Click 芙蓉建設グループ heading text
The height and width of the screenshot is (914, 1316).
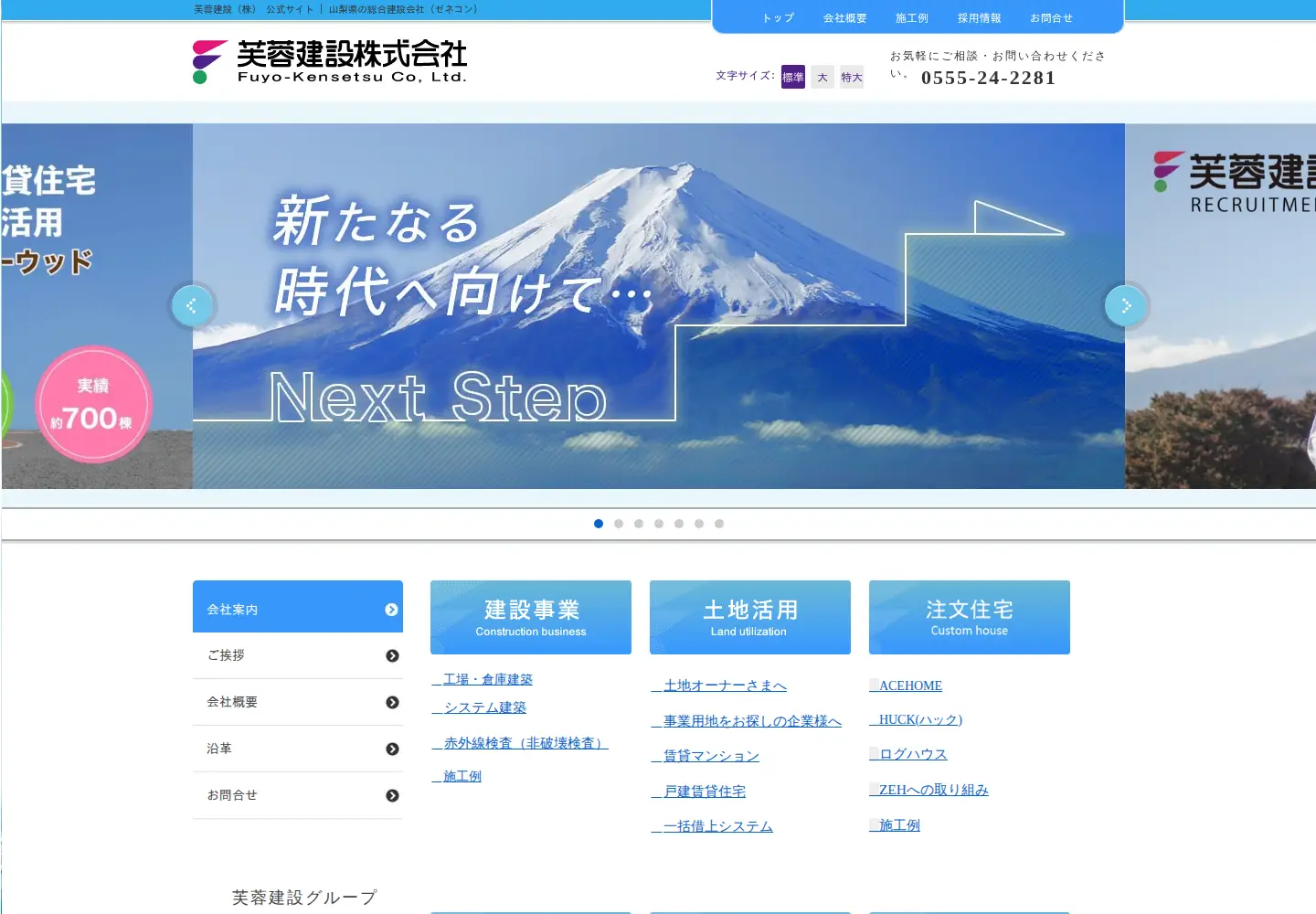[304, 898]
